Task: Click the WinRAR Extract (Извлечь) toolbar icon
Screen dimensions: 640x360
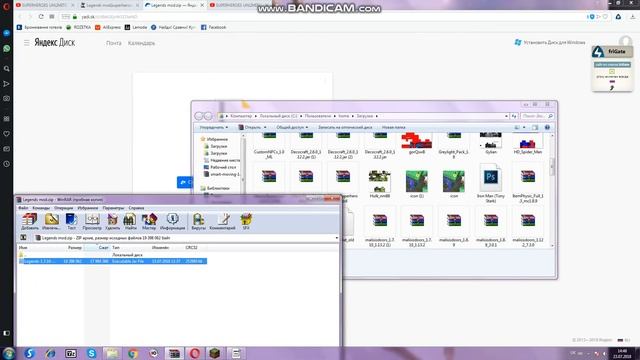Action: coord(51,222)
